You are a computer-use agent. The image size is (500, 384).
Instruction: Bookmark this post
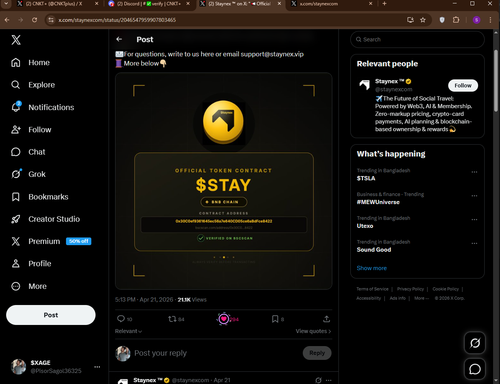[x=275, y=319]
